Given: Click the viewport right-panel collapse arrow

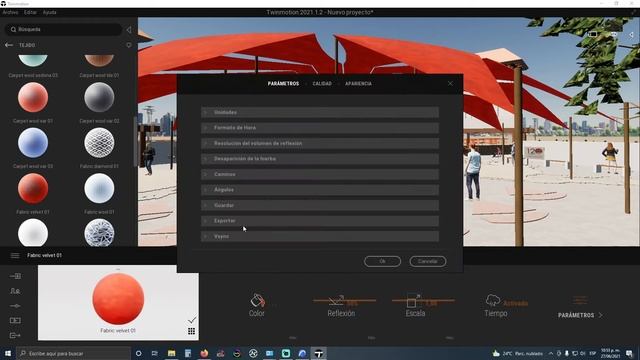Looking at the screenshot, I should pos(631,35).
